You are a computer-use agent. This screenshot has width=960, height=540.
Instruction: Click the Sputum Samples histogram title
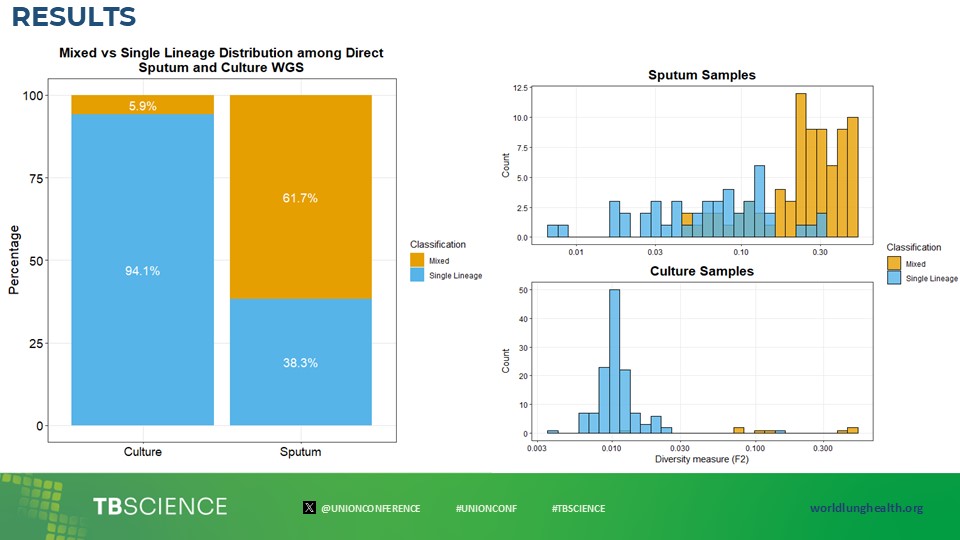coord(702,75)
